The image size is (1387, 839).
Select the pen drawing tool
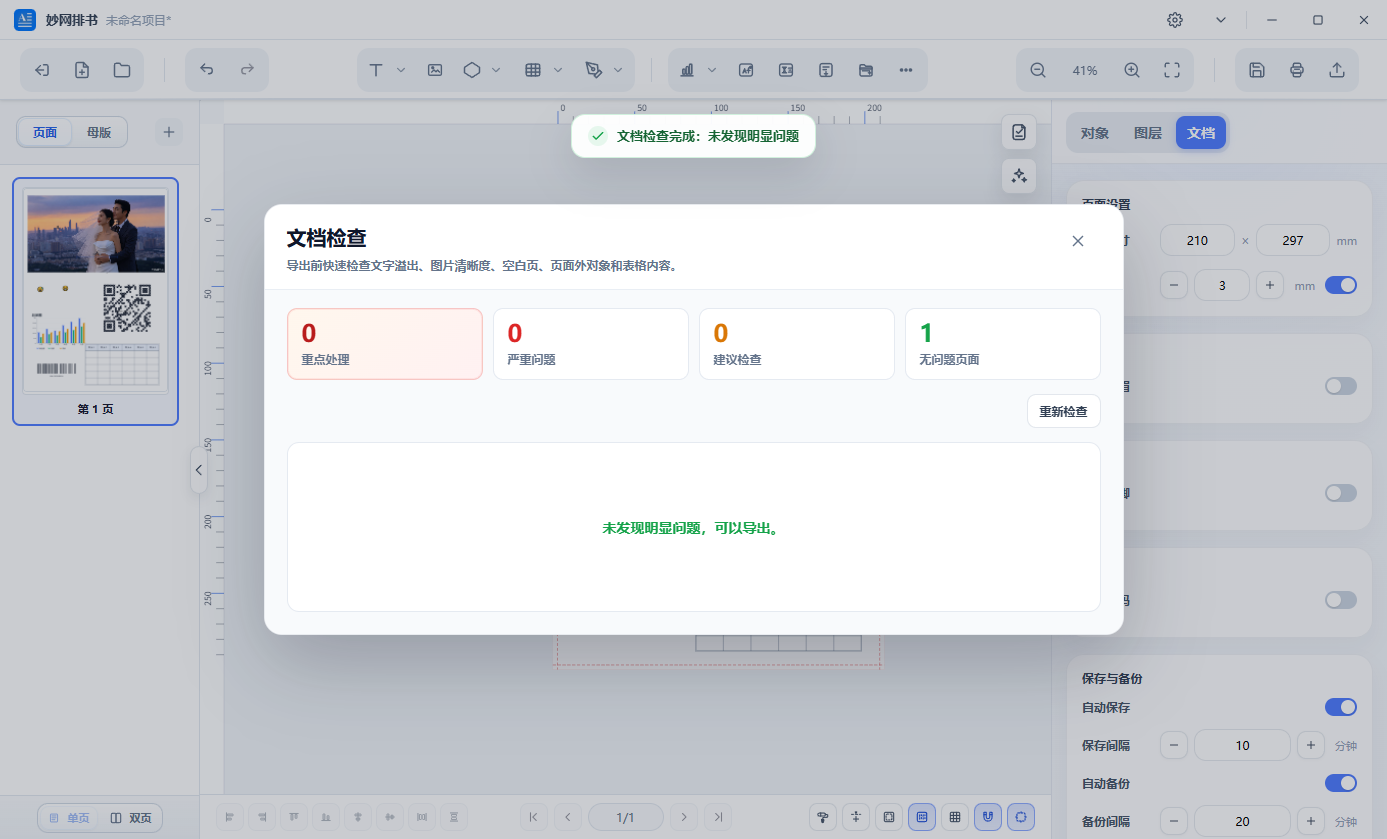click(594, 70)
